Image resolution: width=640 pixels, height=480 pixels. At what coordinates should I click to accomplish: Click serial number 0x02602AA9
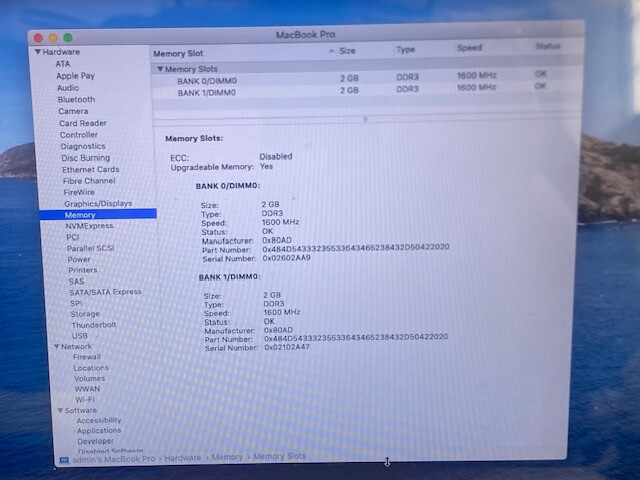287,258
